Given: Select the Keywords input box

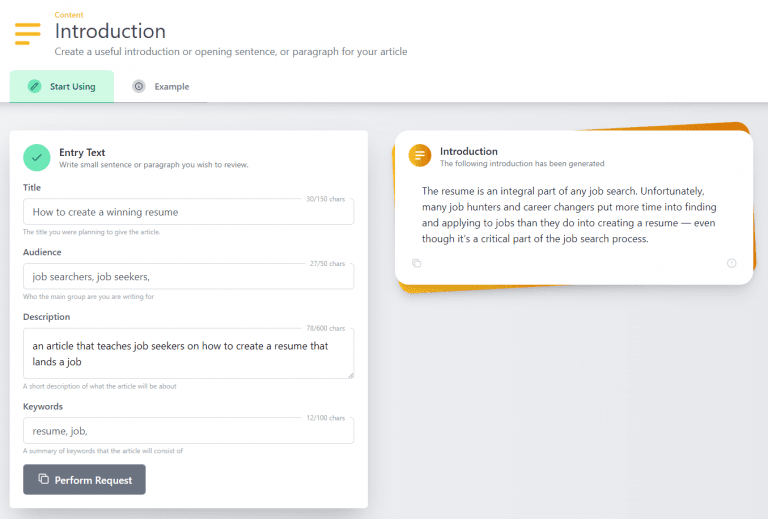Looking at the screenshot, I should tap(188, 430).
